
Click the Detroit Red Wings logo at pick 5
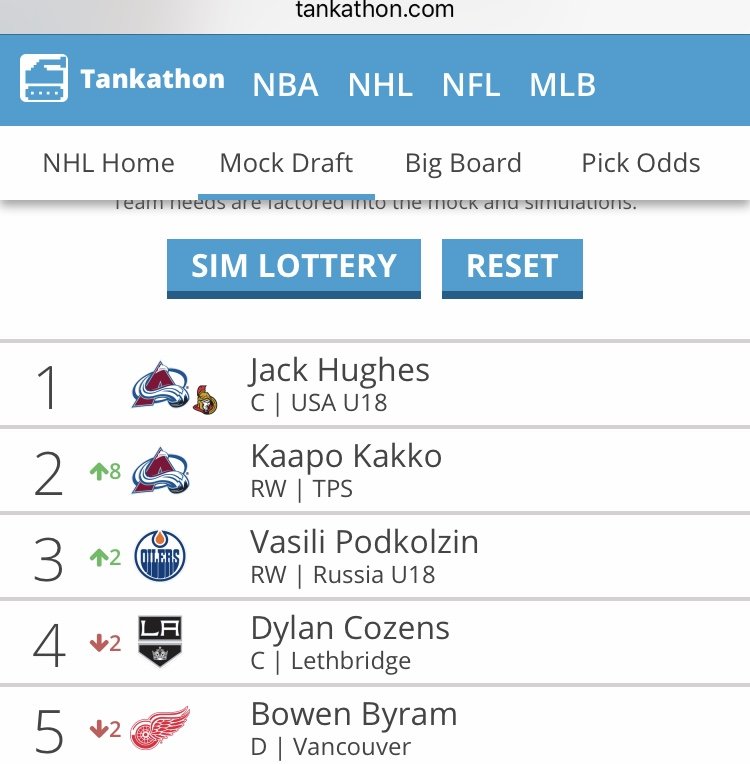160,728
